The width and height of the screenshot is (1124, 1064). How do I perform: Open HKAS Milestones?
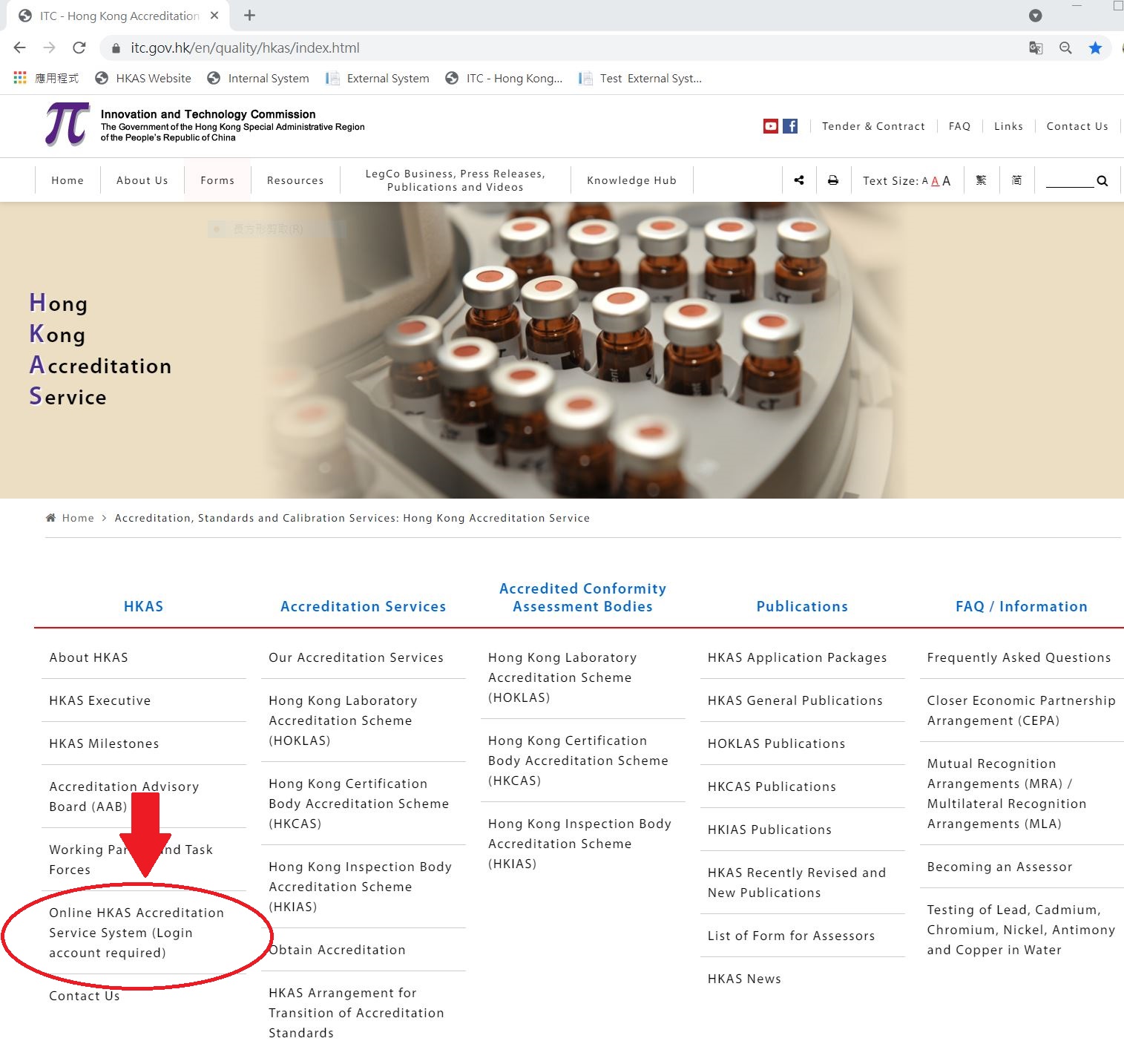pos(104,743)
